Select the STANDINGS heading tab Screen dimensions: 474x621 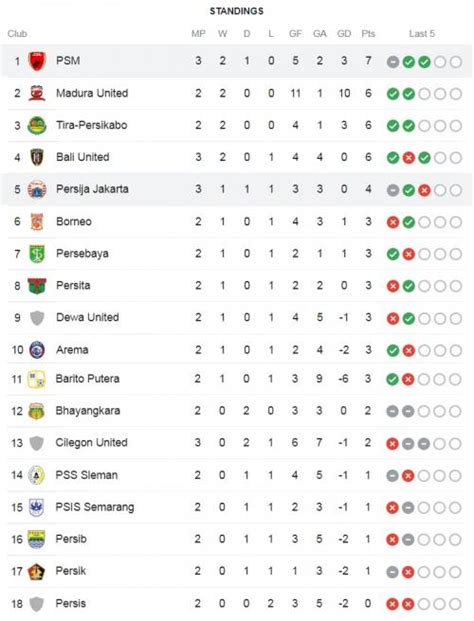(236, 11)
